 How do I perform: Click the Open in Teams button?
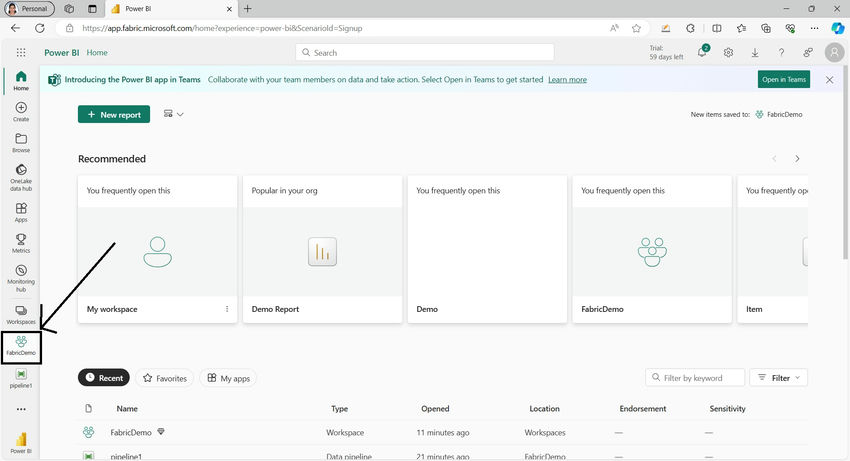[784, 79]
